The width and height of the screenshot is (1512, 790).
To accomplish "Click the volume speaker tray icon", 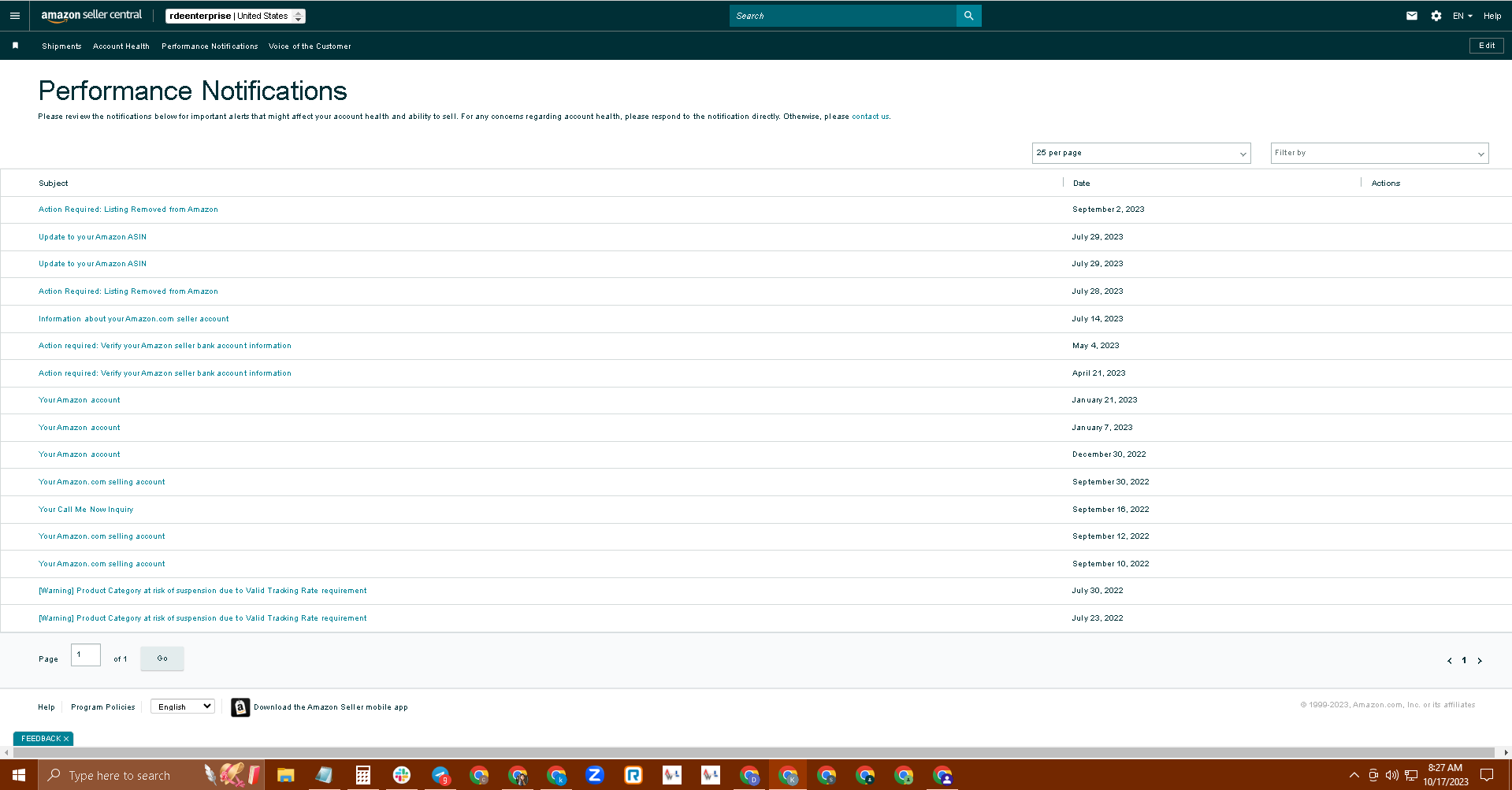I will coord(1392,775).
